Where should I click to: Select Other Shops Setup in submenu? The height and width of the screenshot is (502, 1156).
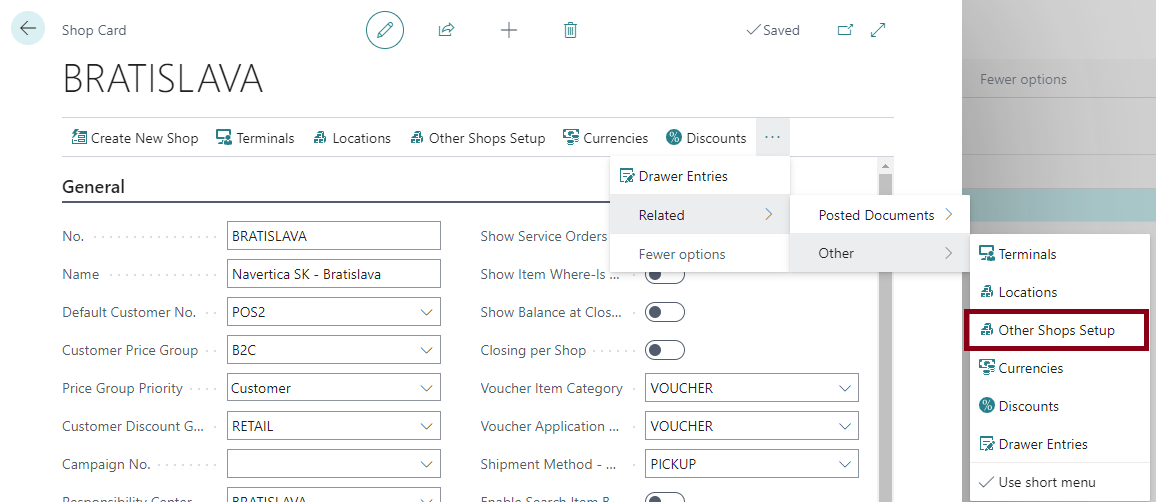pyautogui.click(x=1056, y=330)
